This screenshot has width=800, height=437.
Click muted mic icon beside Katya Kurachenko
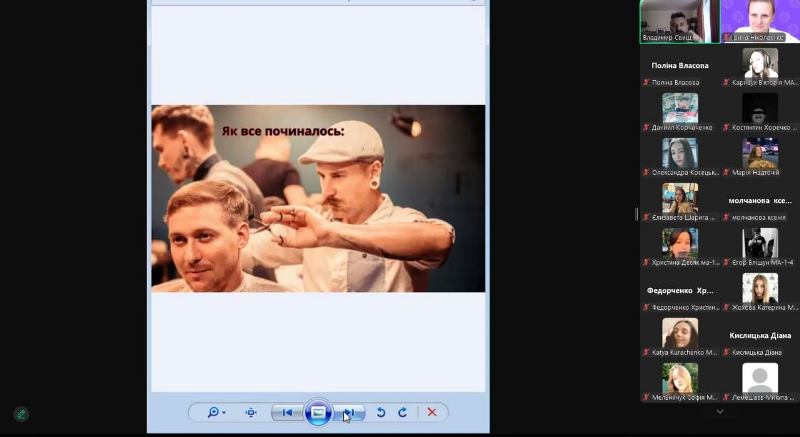point(646,352)
